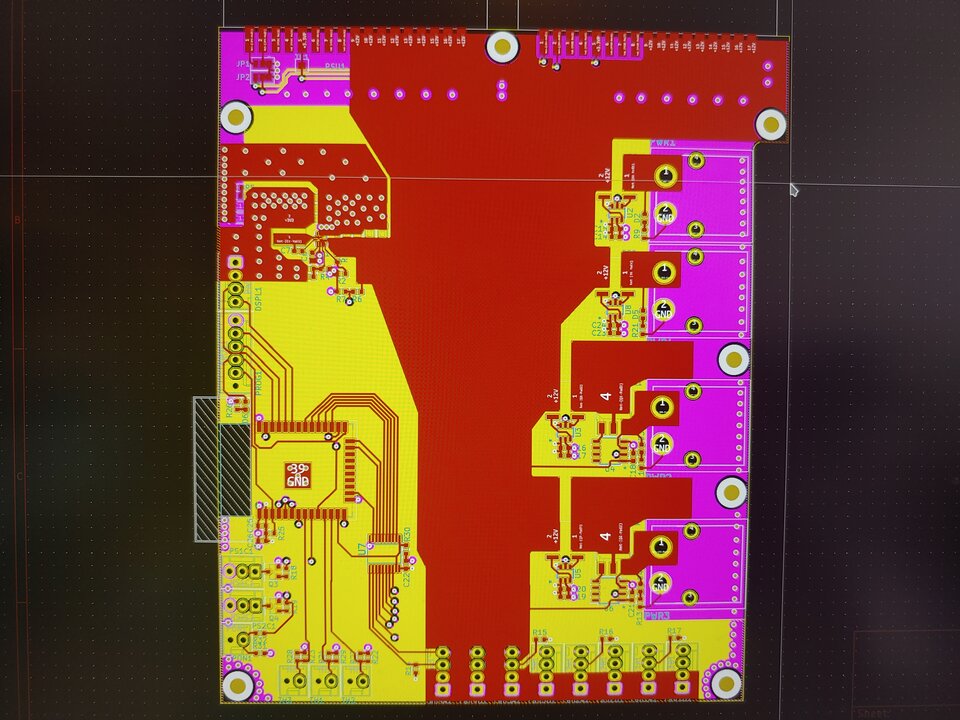Image resolution: width=960 pixels, height=720 pixels.
Task: Click the white mounting hole at bottom left
Action: [x=238, y=688]
